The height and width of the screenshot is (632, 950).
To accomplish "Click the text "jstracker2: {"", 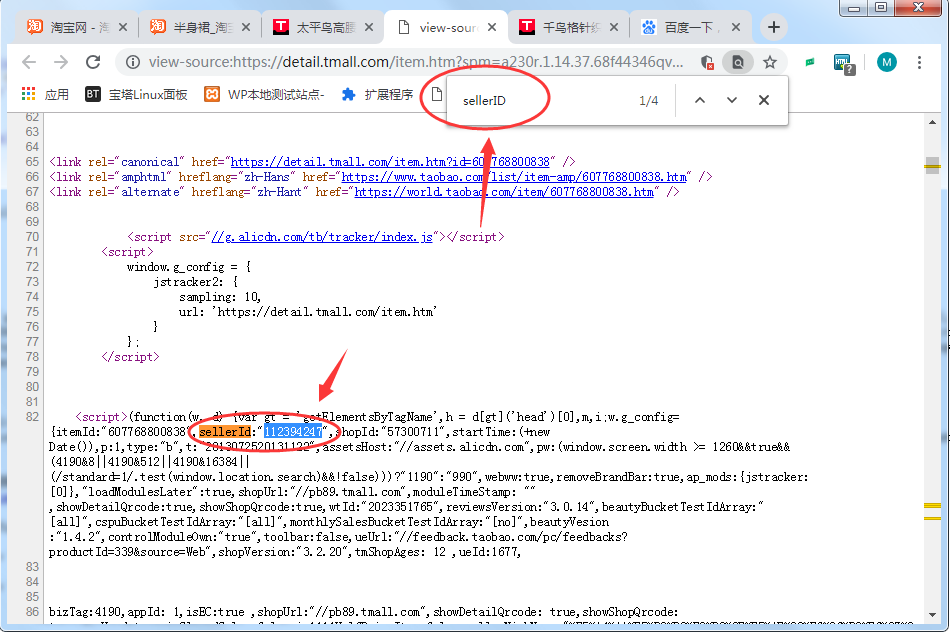I will pos(196,282).
